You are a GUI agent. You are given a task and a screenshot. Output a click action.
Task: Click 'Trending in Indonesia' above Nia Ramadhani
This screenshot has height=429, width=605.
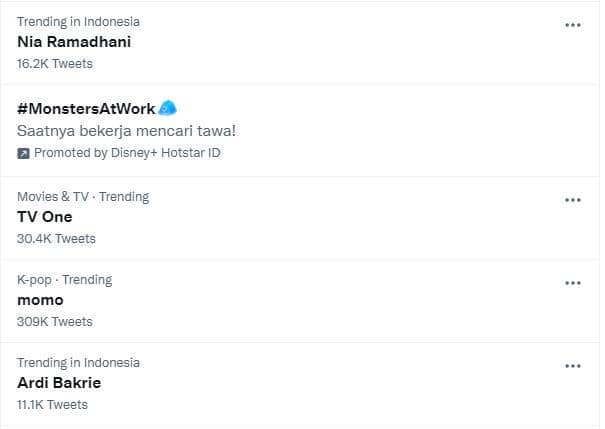78,21
